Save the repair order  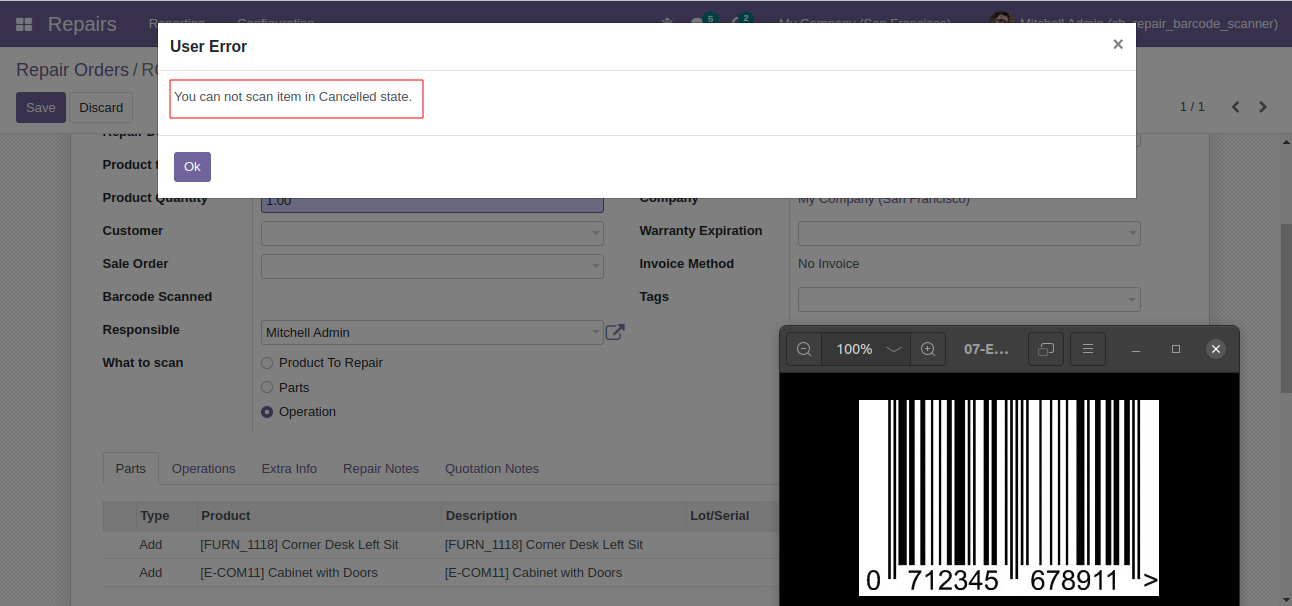tap(41, 107)
